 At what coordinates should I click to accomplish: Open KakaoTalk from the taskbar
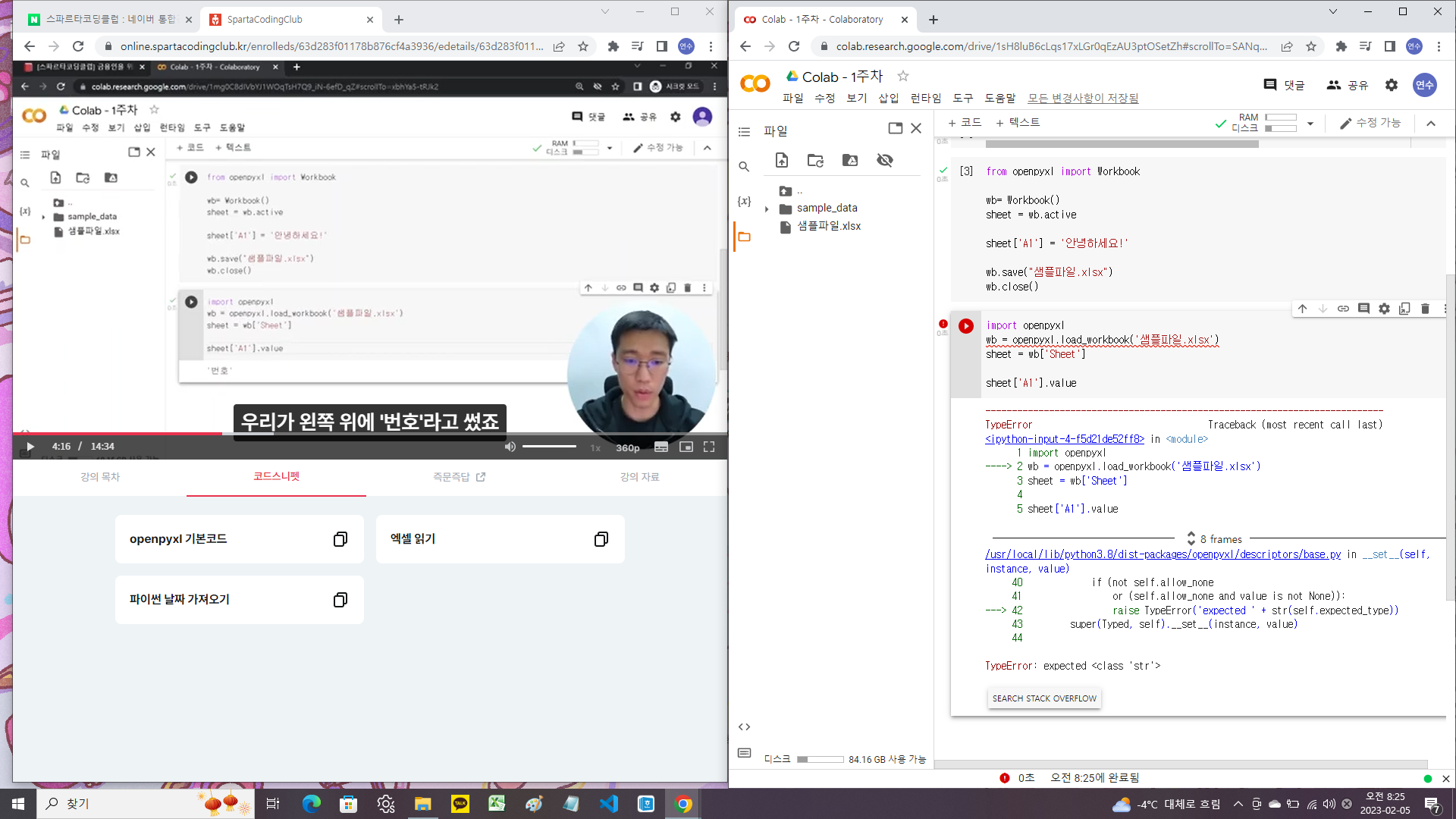pyautogui.click(x=460, y=804)
